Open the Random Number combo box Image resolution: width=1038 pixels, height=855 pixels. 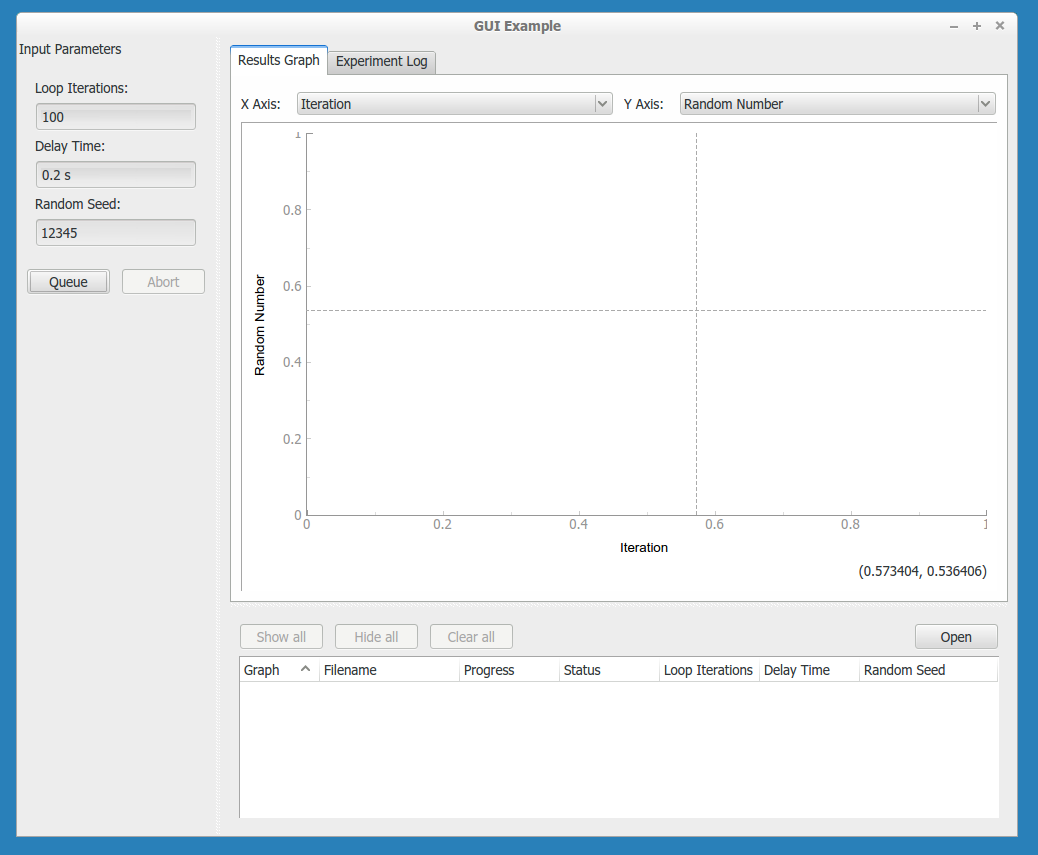click(x=828, y=104)
